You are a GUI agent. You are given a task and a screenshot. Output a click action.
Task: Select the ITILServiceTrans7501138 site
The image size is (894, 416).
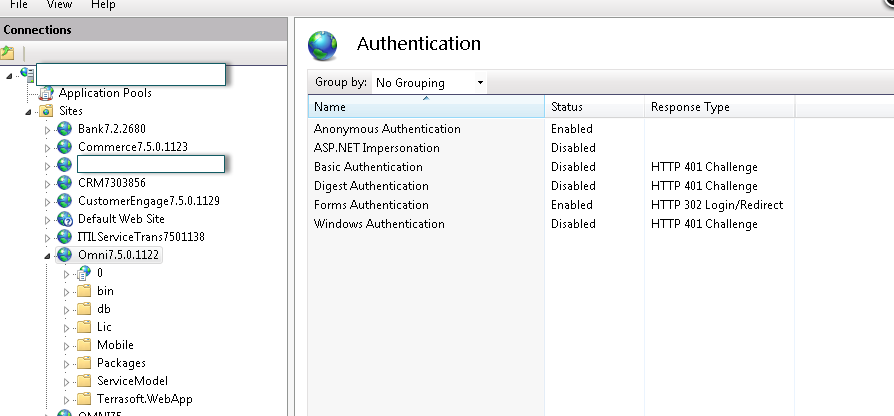pyautogui.click(x=140, y=237)
